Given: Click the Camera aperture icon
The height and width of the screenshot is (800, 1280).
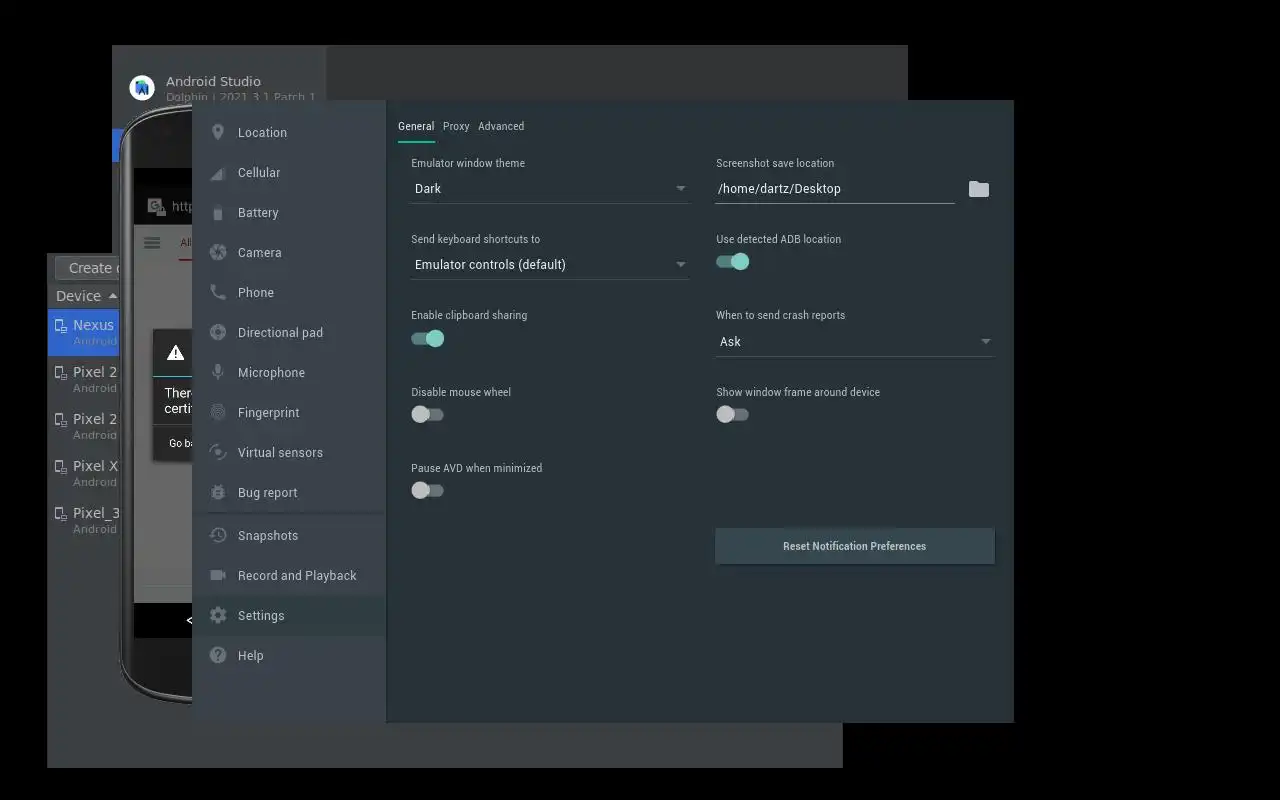Looking at the screenshot, I should tap(218, 252).
